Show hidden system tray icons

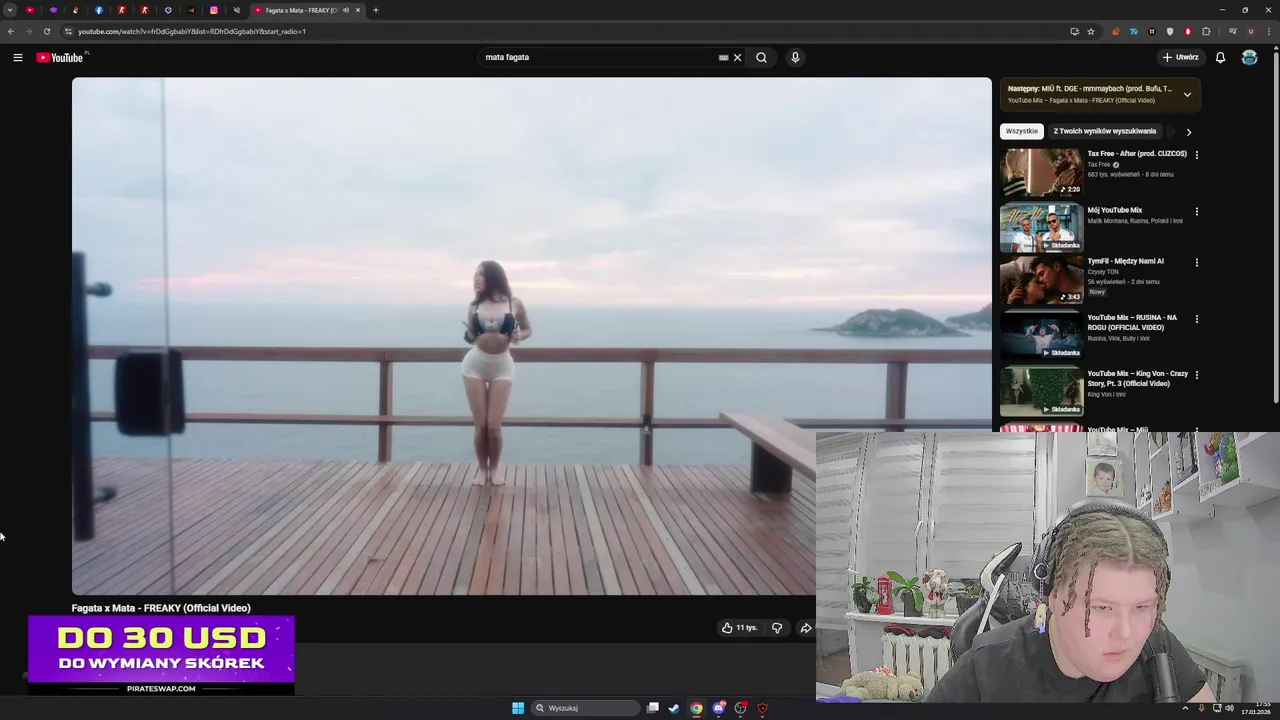pos(1186,708)
